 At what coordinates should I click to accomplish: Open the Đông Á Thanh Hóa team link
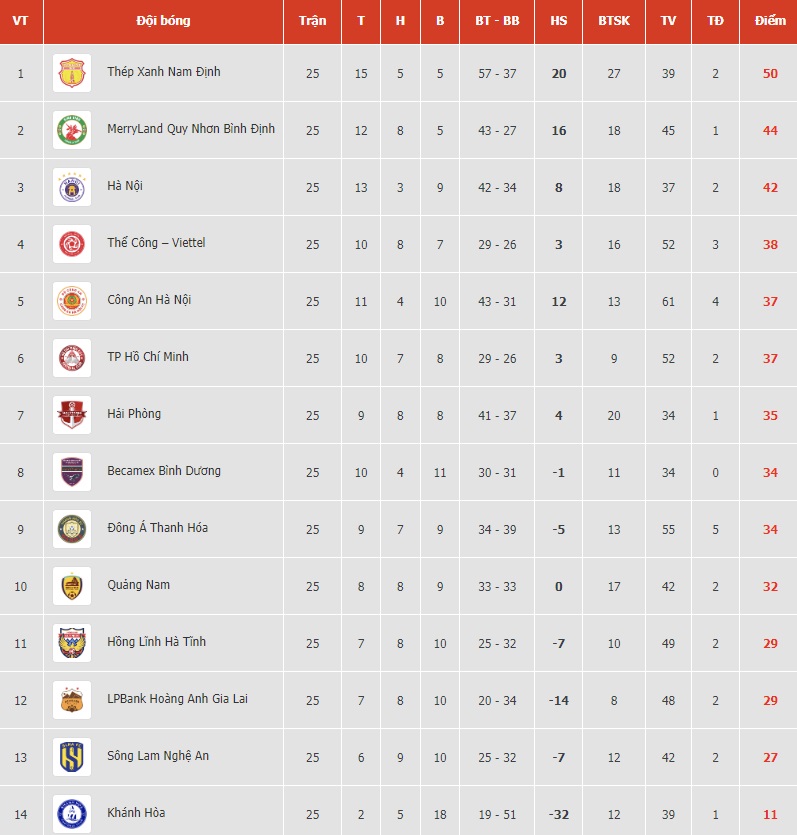click(x=158, y=528)
